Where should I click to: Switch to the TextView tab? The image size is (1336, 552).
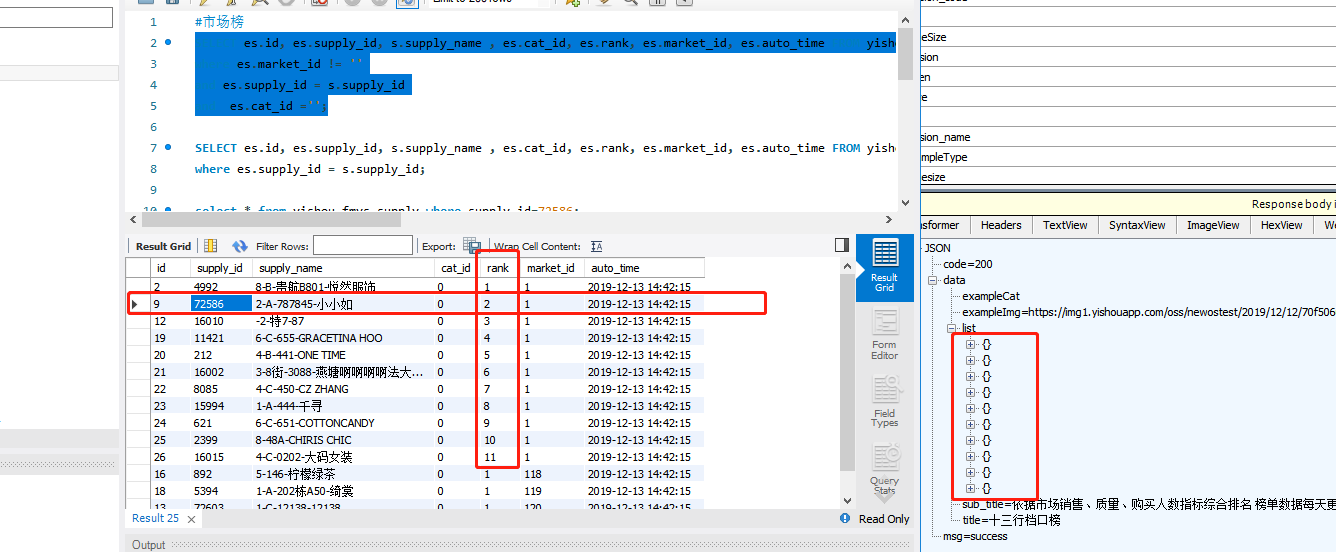pyautogui.click(x=1065, y=225)
